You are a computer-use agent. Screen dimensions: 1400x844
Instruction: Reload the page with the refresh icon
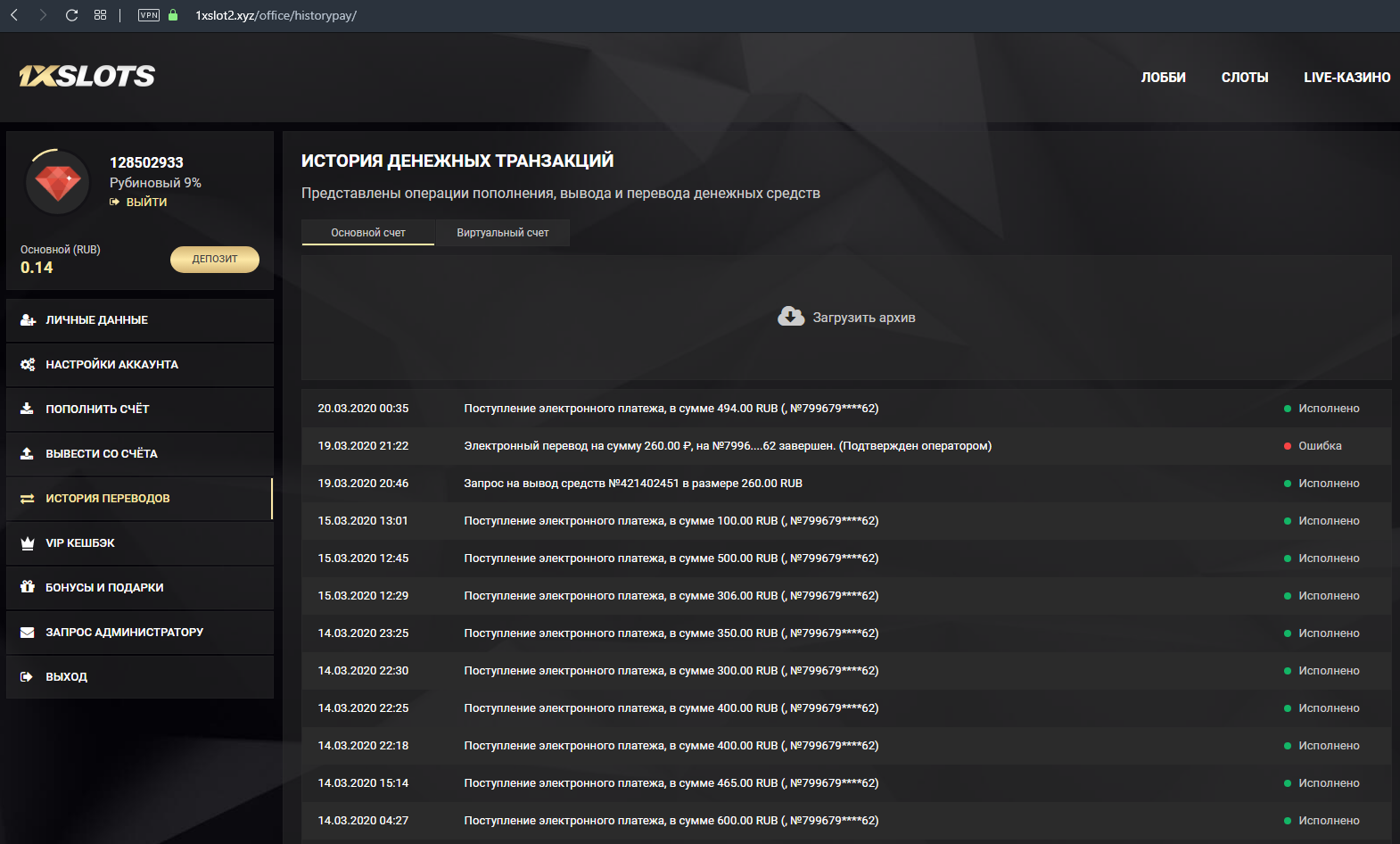tap(72, 15)
